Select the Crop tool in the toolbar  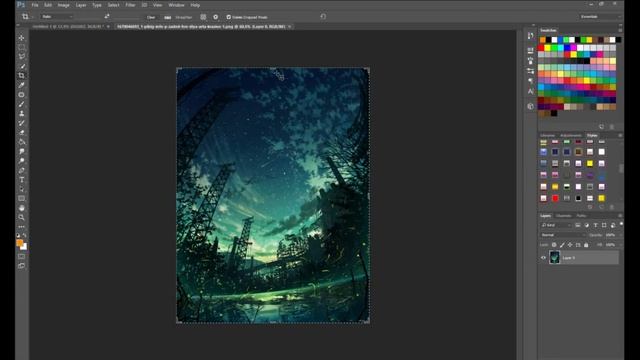[x=22, y=76]
